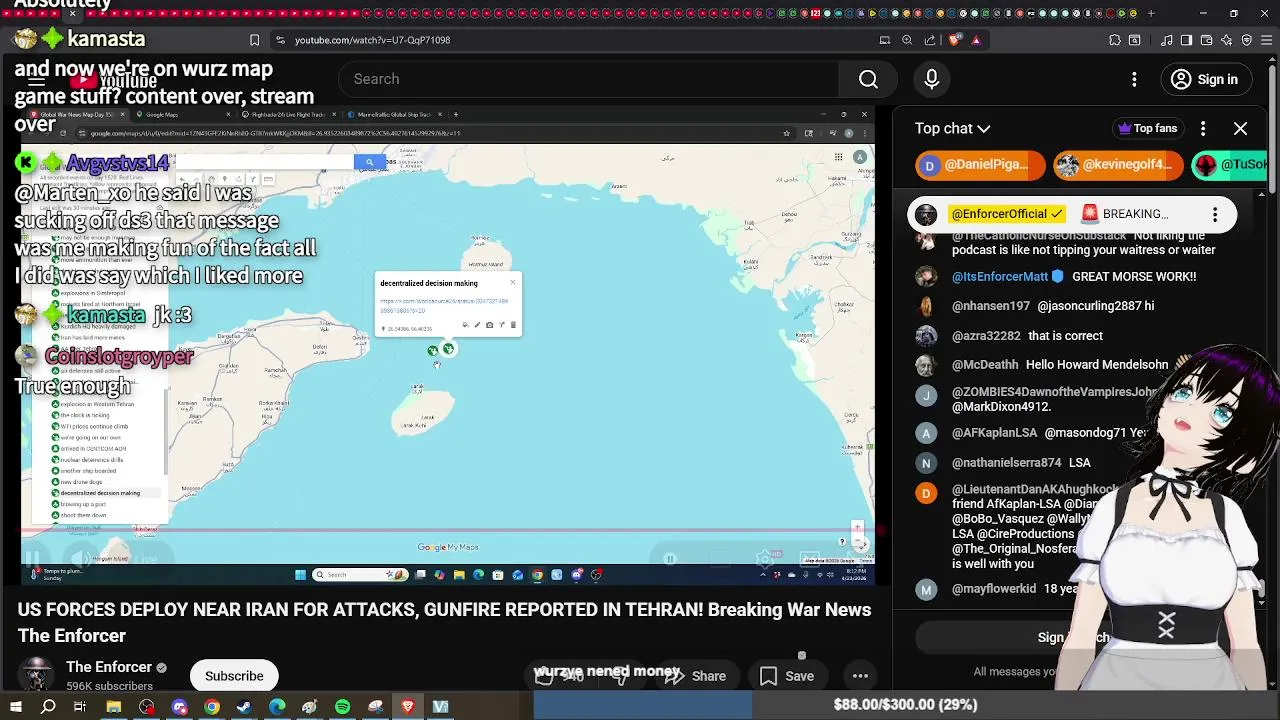Viewport: 1280px width, 720px height.
Task: Open The Enforcer channel link
Action: (109, 667)
